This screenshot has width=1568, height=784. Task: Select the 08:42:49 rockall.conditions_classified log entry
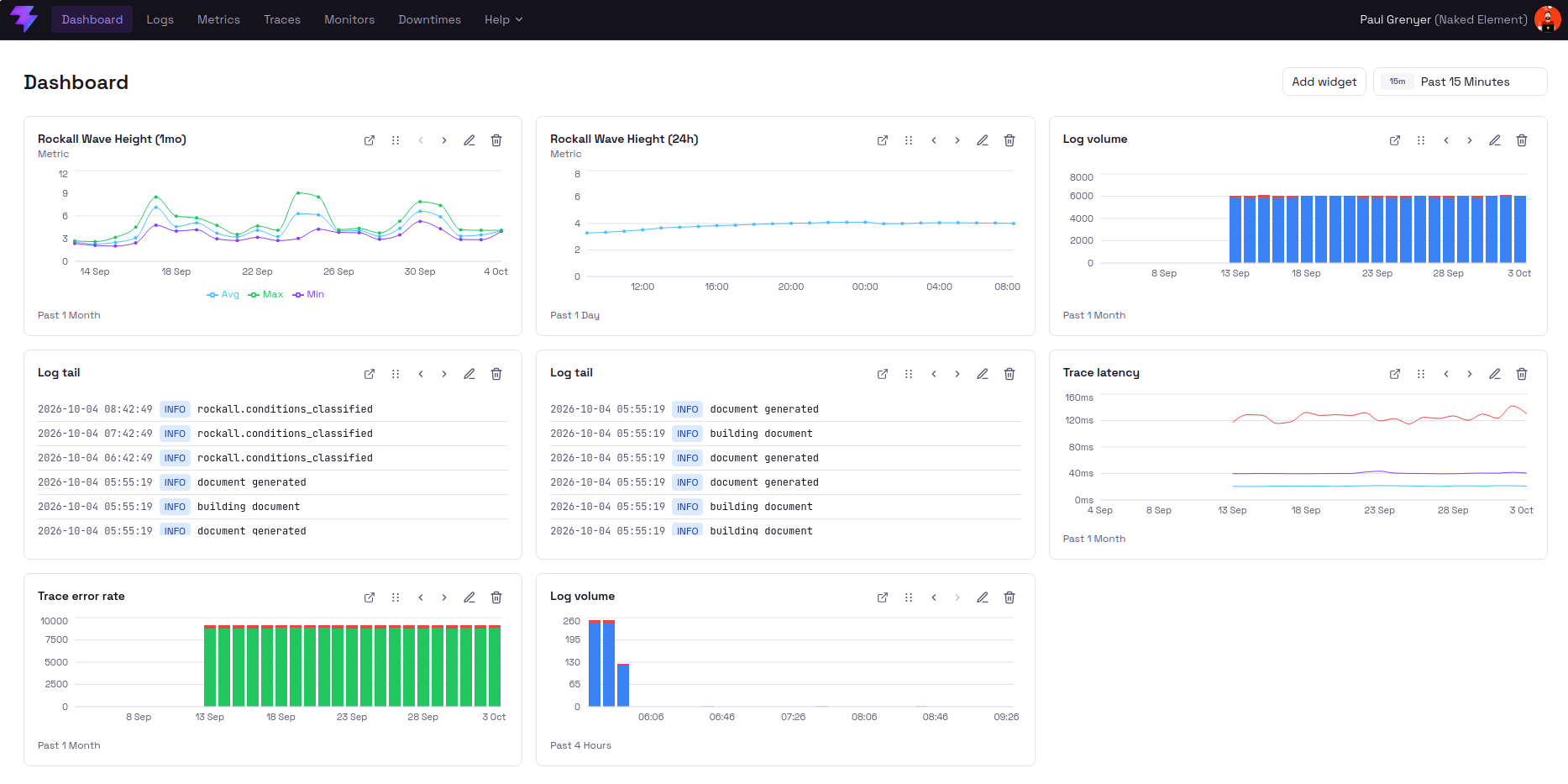(273, 409)
